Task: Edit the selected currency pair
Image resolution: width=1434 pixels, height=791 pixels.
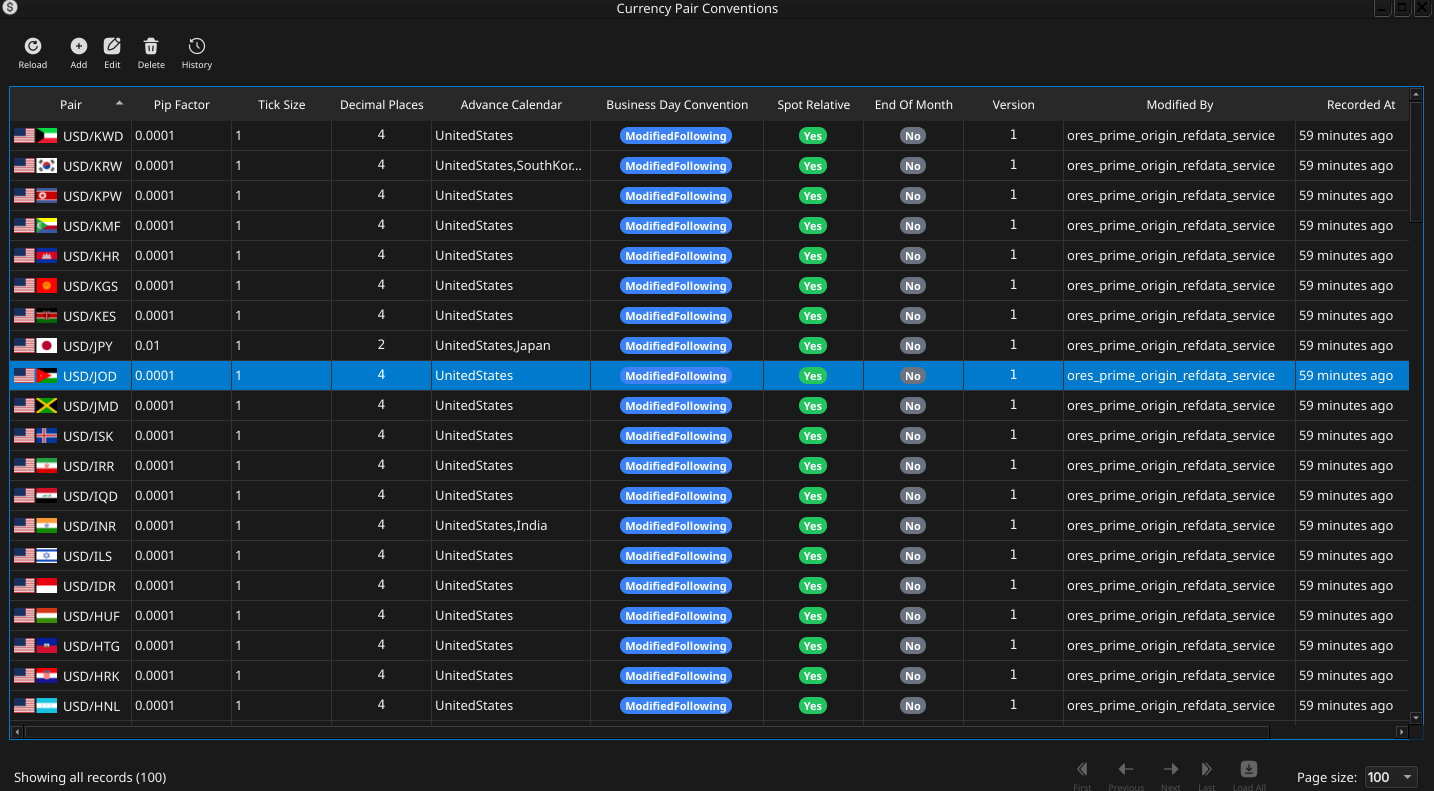Action: [x=112, y=53]
